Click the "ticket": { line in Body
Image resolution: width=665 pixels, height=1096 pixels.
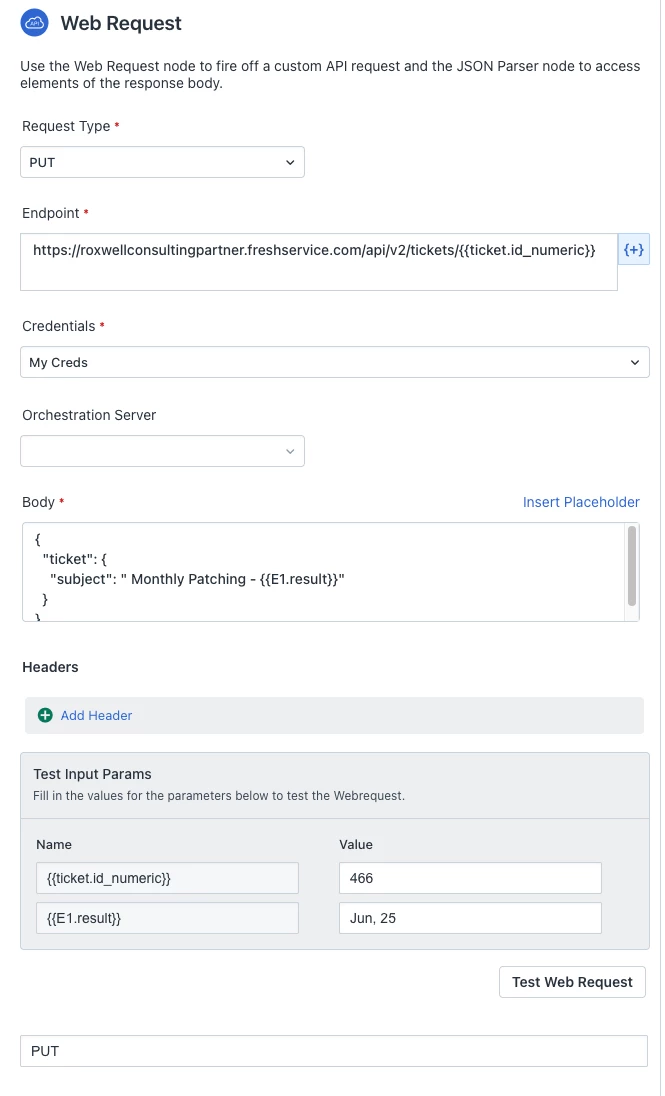[x=75, y=559]
